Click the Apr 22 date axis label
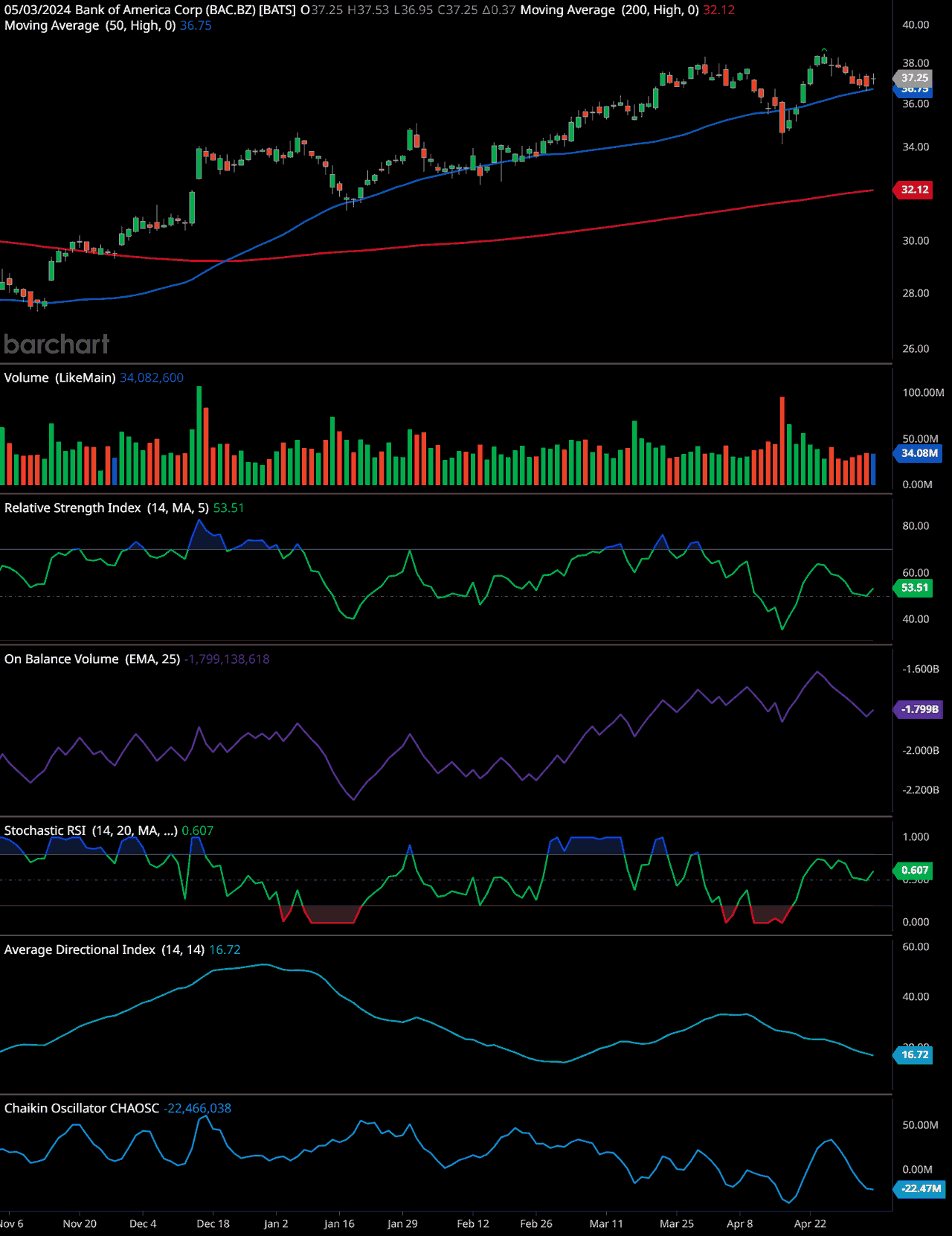The height and width of the screenshot is (1236, 952). 810,1224
